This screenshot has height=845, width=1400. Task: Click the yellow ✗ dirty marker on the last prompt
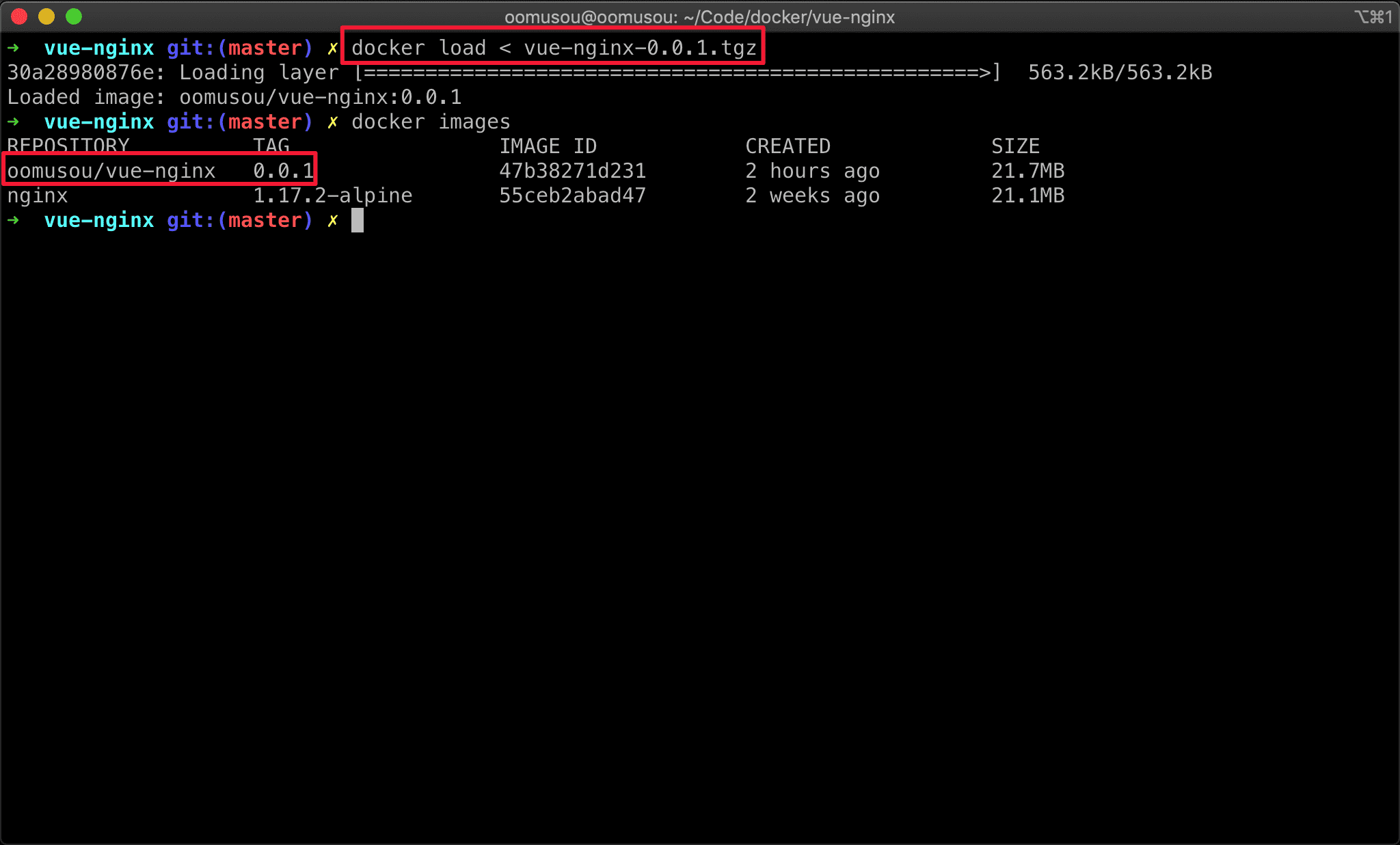pos(332,220)
